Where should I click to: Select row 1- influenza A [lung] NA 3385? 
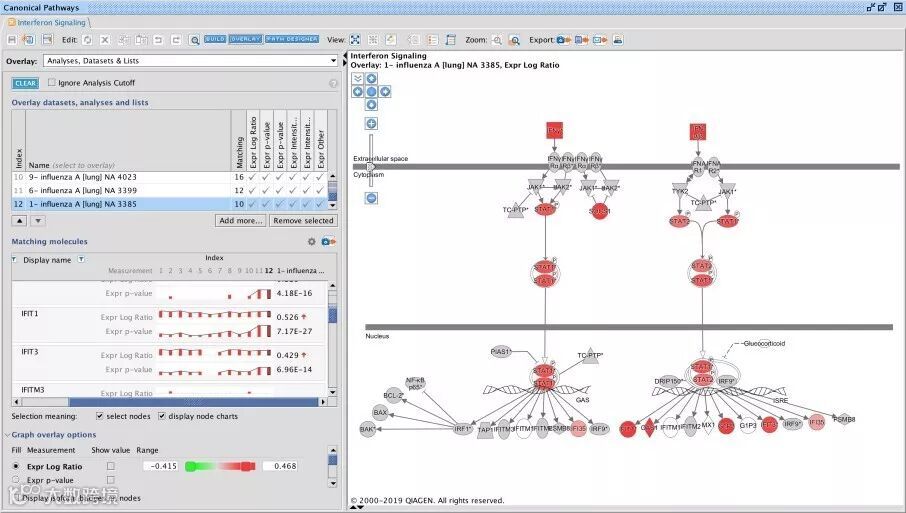(170, 204)
